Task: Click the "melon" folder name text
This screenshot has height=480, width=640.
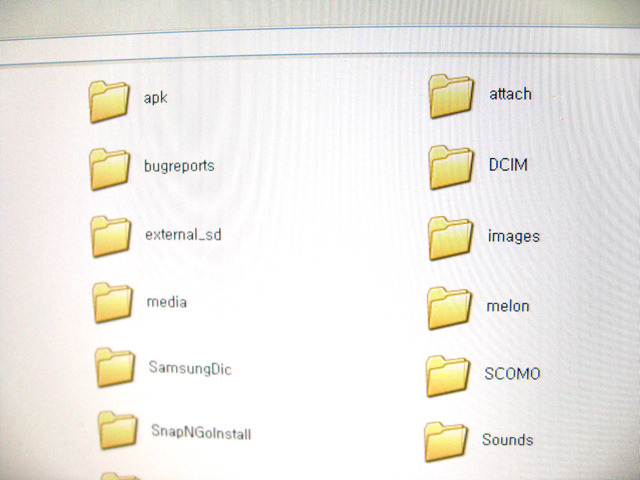Action: pos(507,306)
